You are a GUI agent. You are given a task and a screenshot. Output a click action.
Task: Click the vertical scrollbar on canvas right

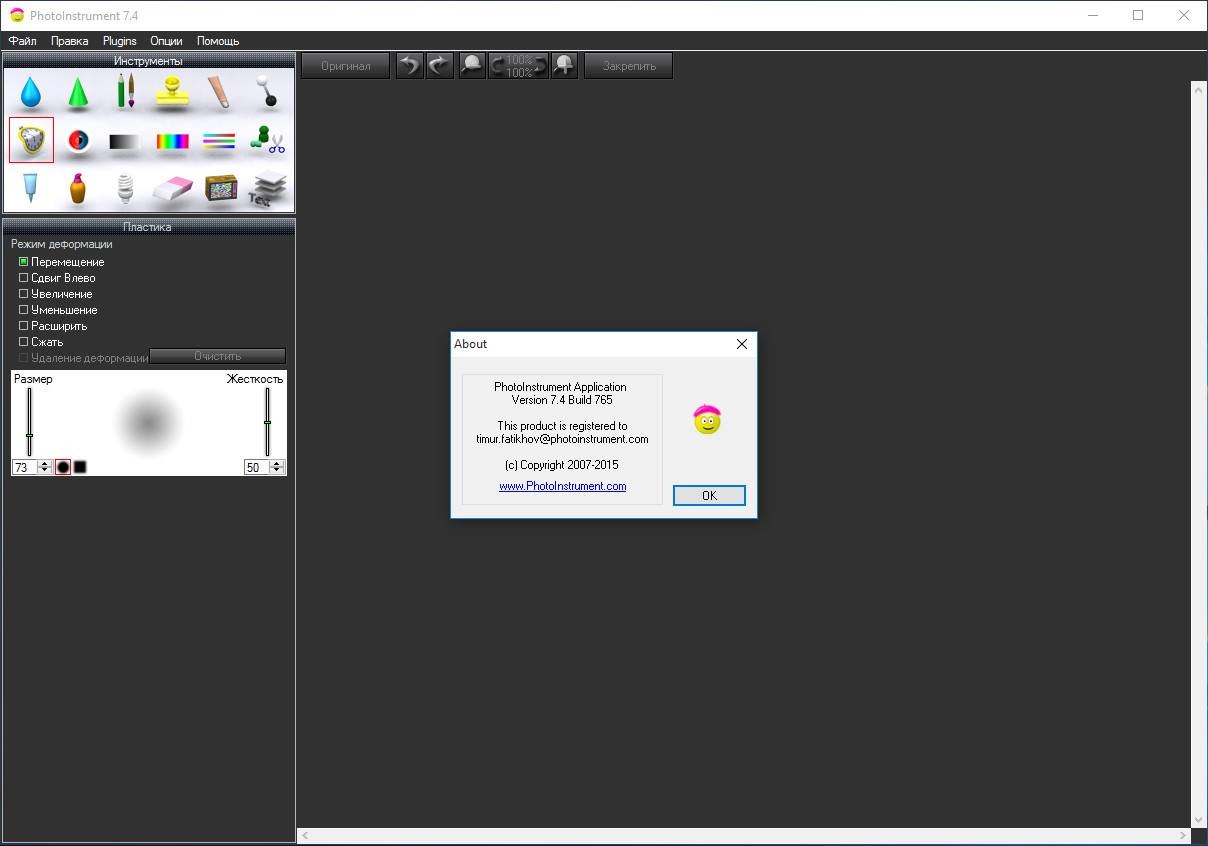[1199, 454]
